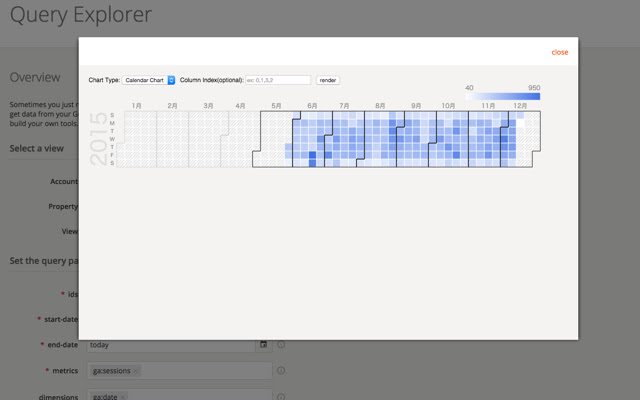Click the end-date info icon
This screenshot has height=400, width=640.
[x=281, y=344]
